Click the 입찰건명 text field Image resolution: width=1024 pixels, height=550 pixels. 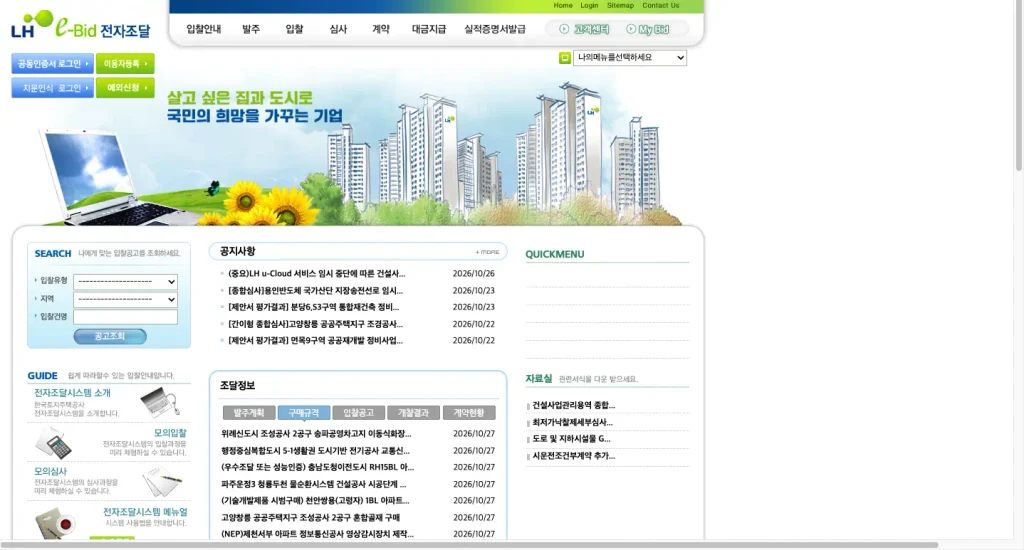click(125, 317)
